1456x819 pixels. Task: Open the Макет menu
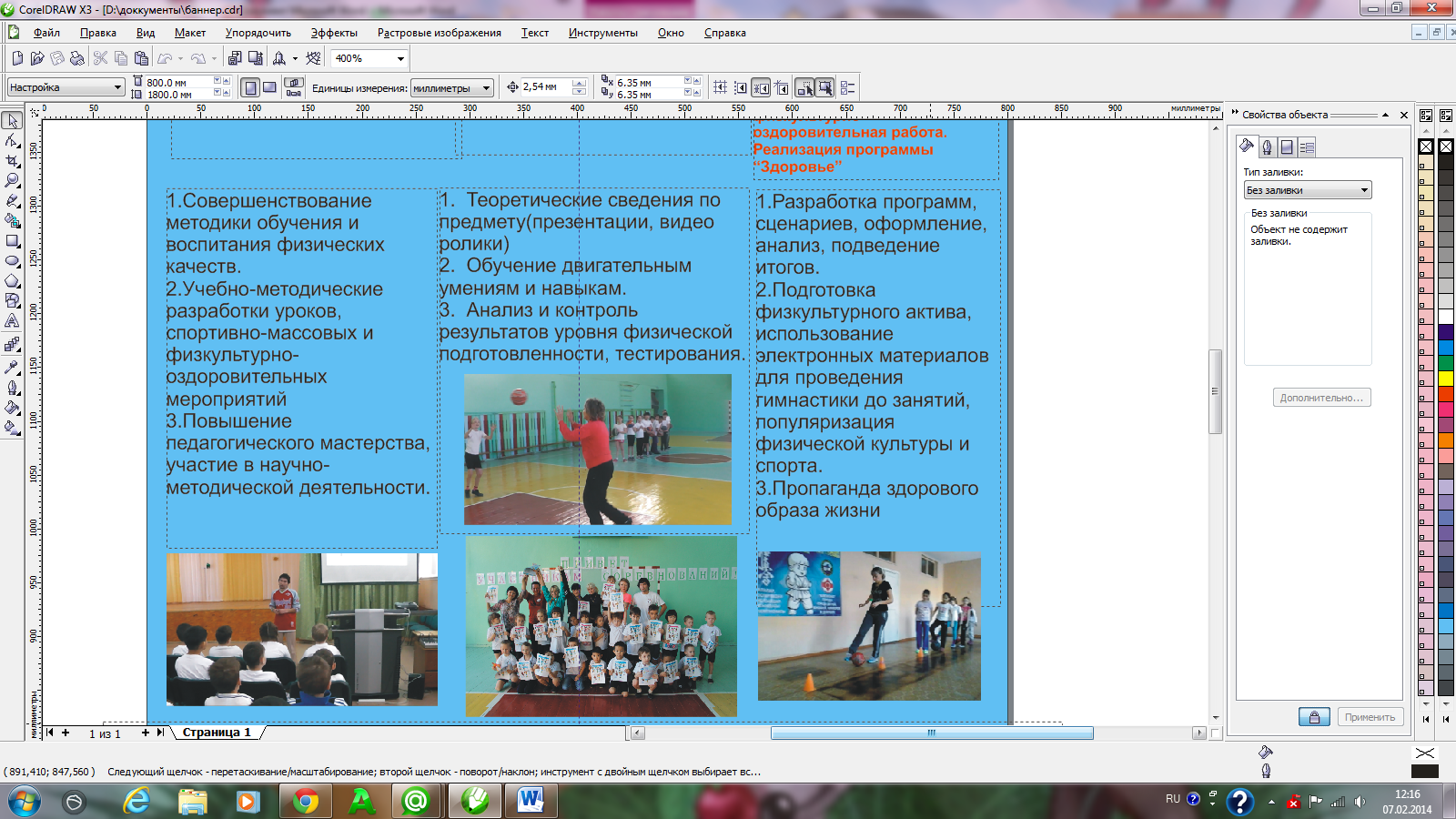[190, 33]
